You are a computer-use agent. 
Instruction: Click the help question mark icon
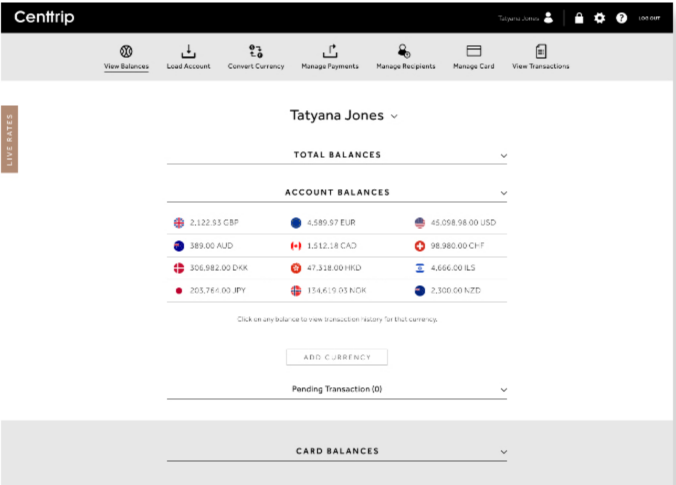point(622,18)
